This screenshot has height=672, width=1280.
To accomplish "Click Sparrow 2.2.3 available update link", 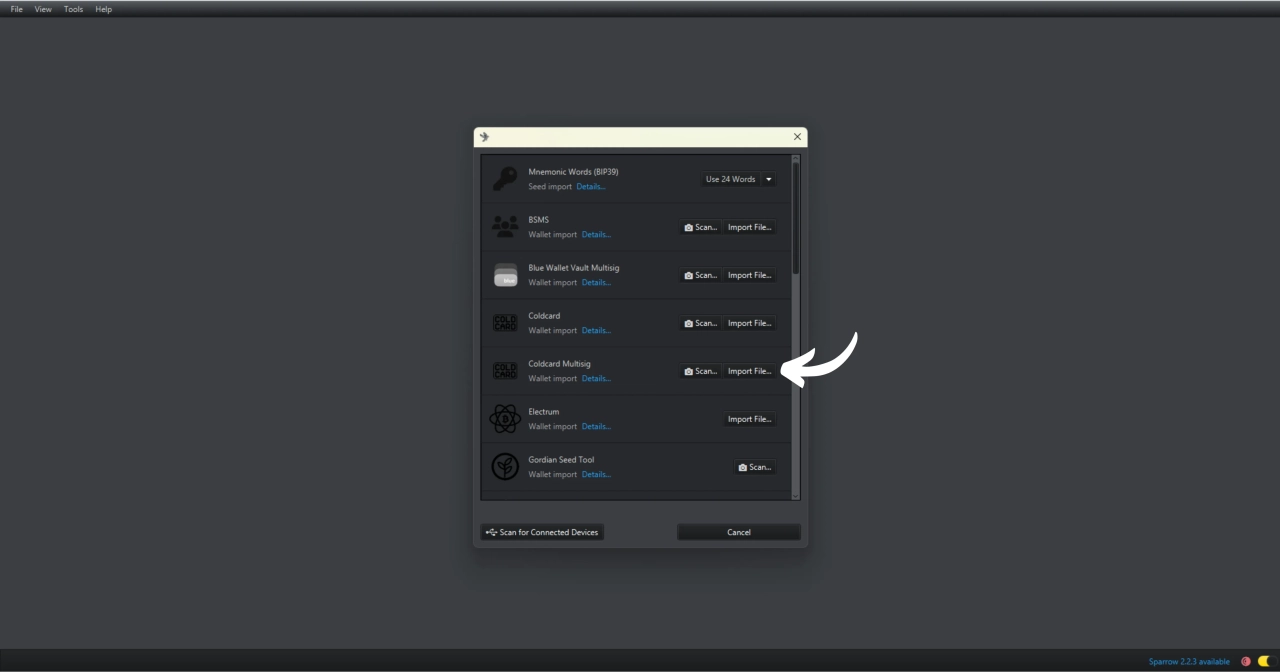I will pos(1189,662).
